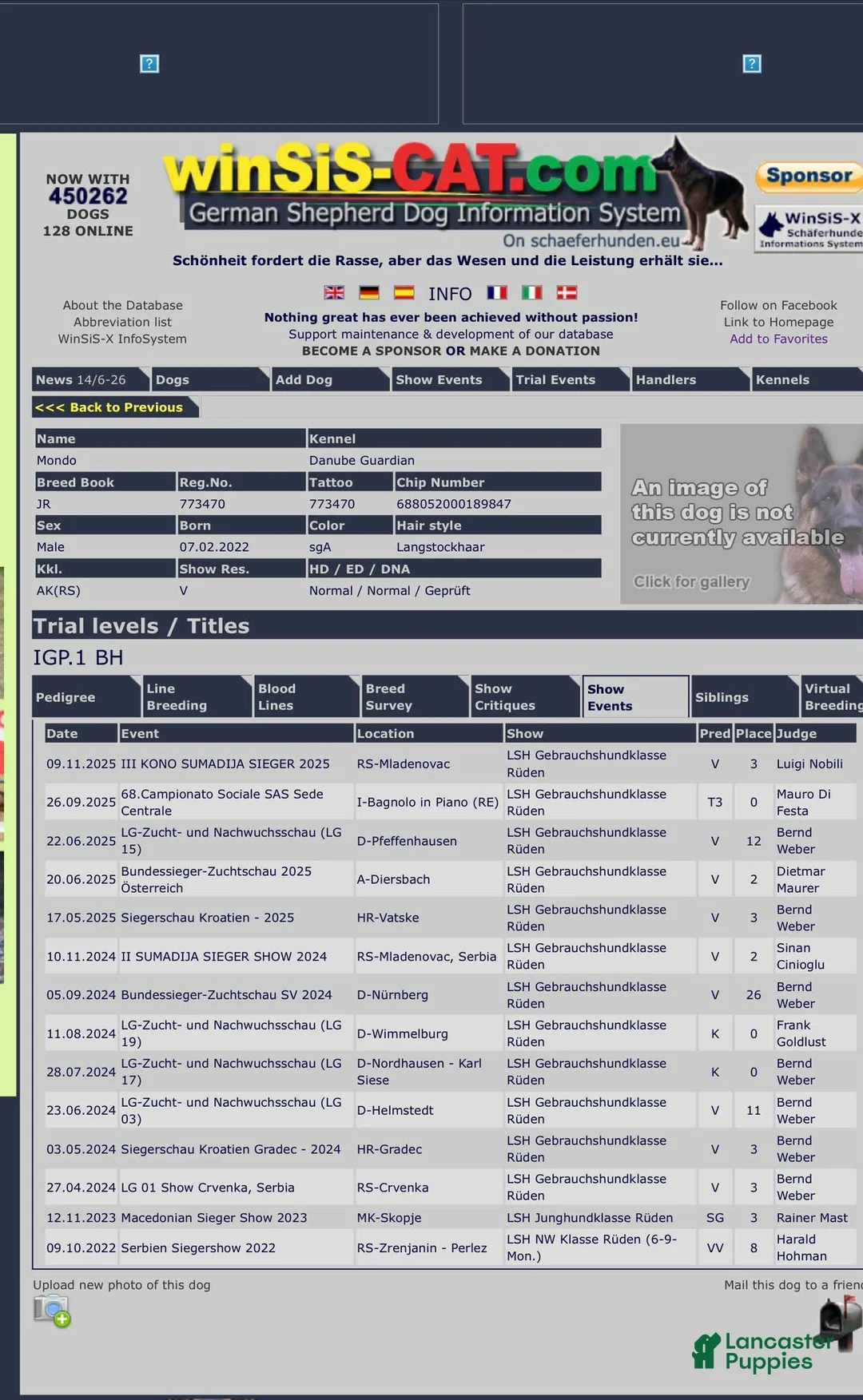Open the Dogs menu
The height and width of the screenshot is (1400, 863).
click(210, 379)
